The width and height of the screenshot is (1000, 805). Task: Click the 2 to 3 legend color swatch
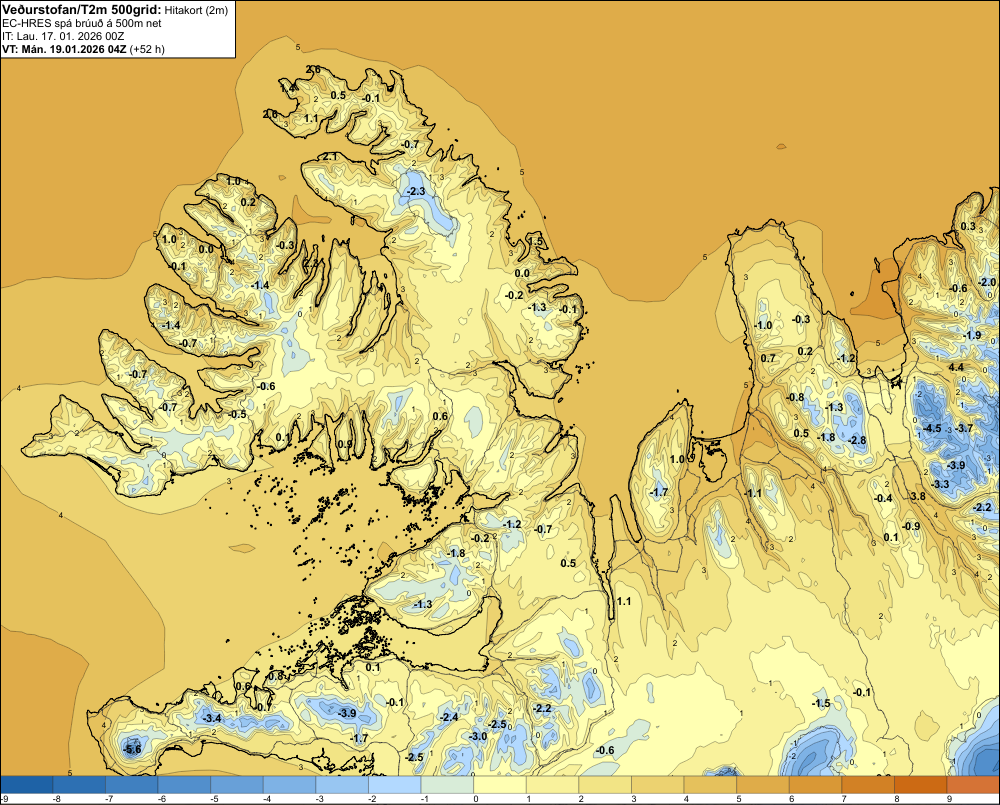[605, 784]
